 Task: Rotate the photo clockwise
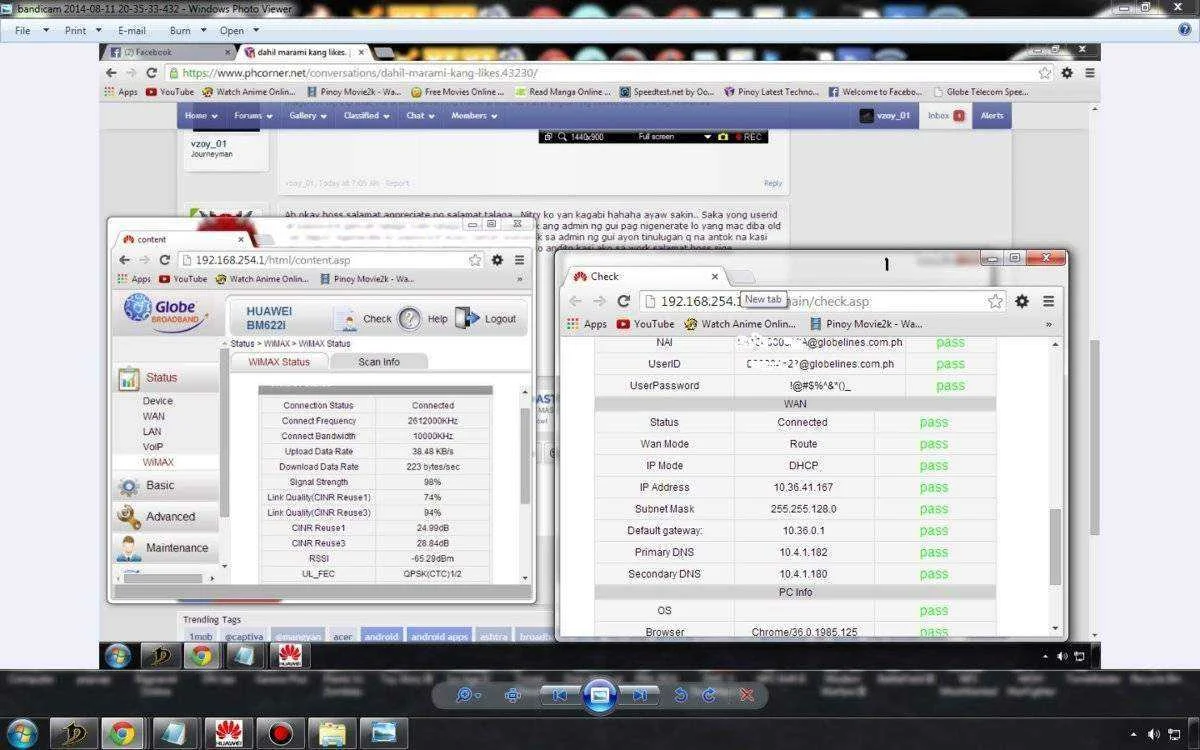710,695
